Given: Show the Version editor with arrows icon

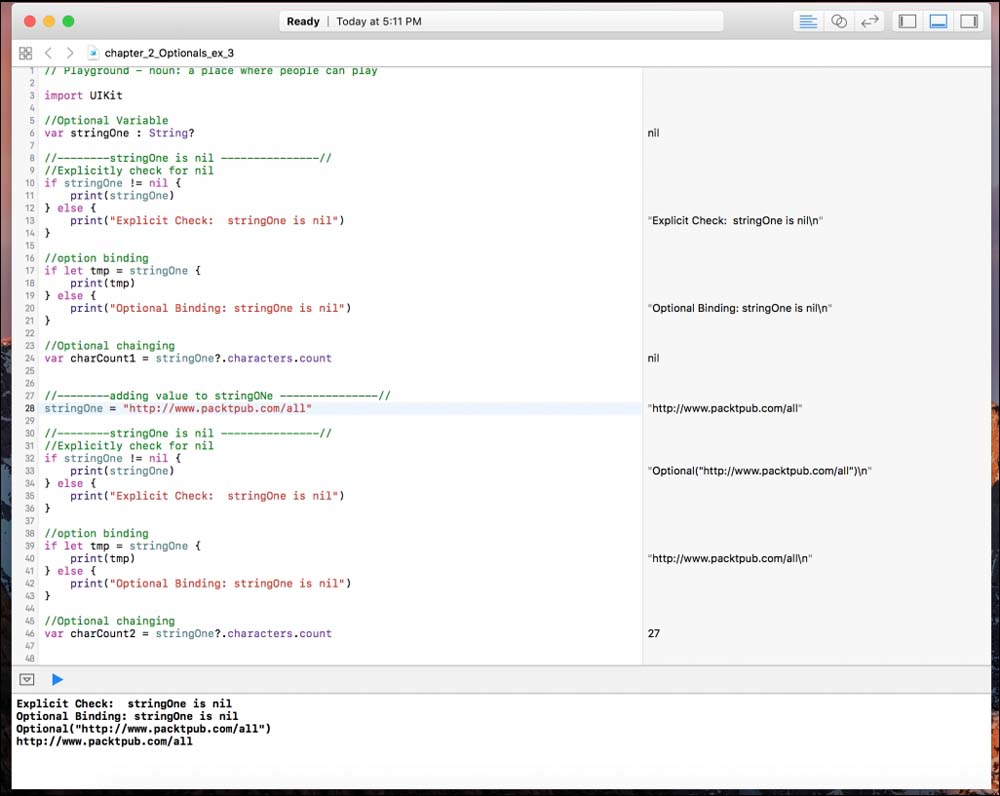Looking at the screenshot, I should point(870,21).
